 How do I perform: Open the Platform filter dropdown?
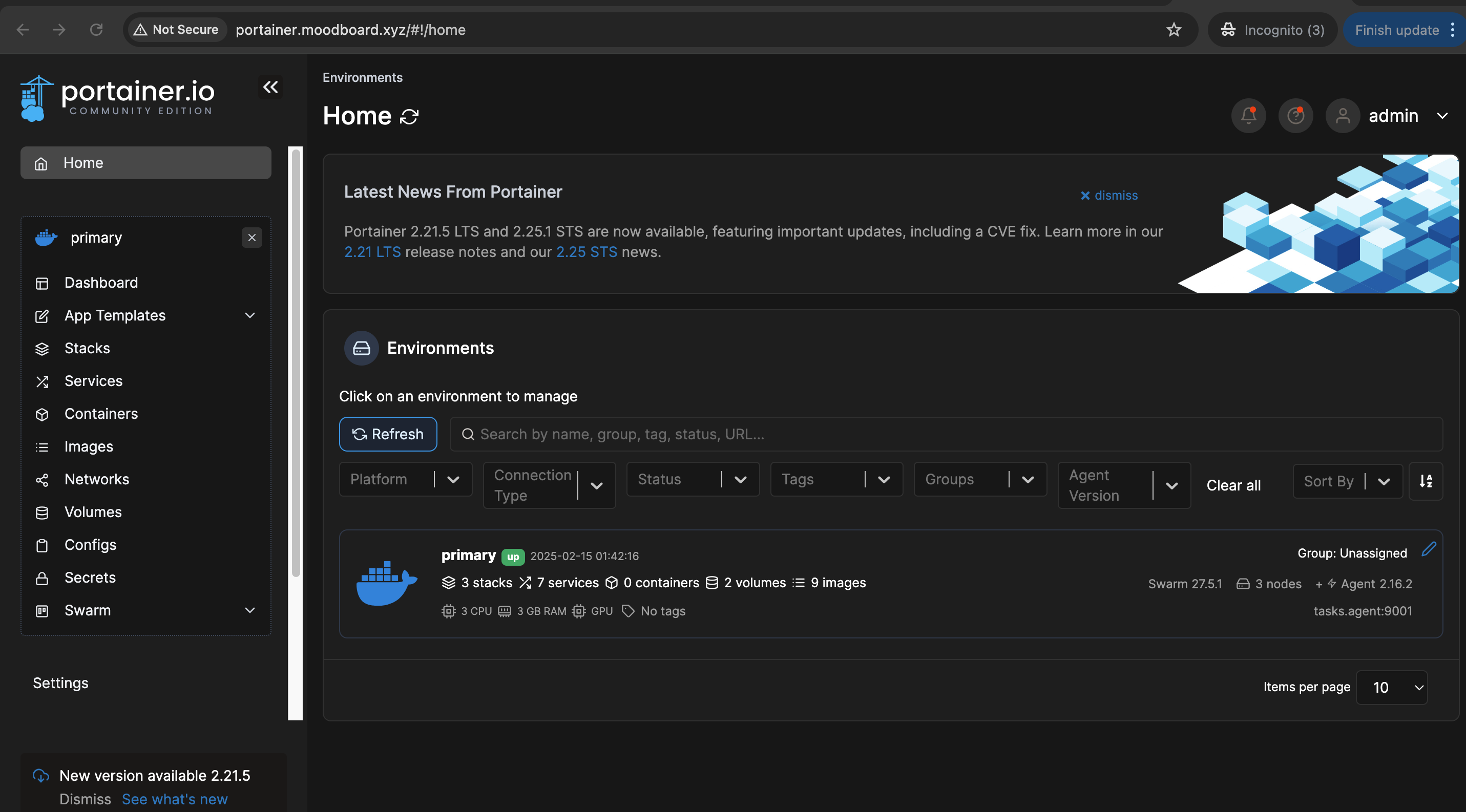405,479
